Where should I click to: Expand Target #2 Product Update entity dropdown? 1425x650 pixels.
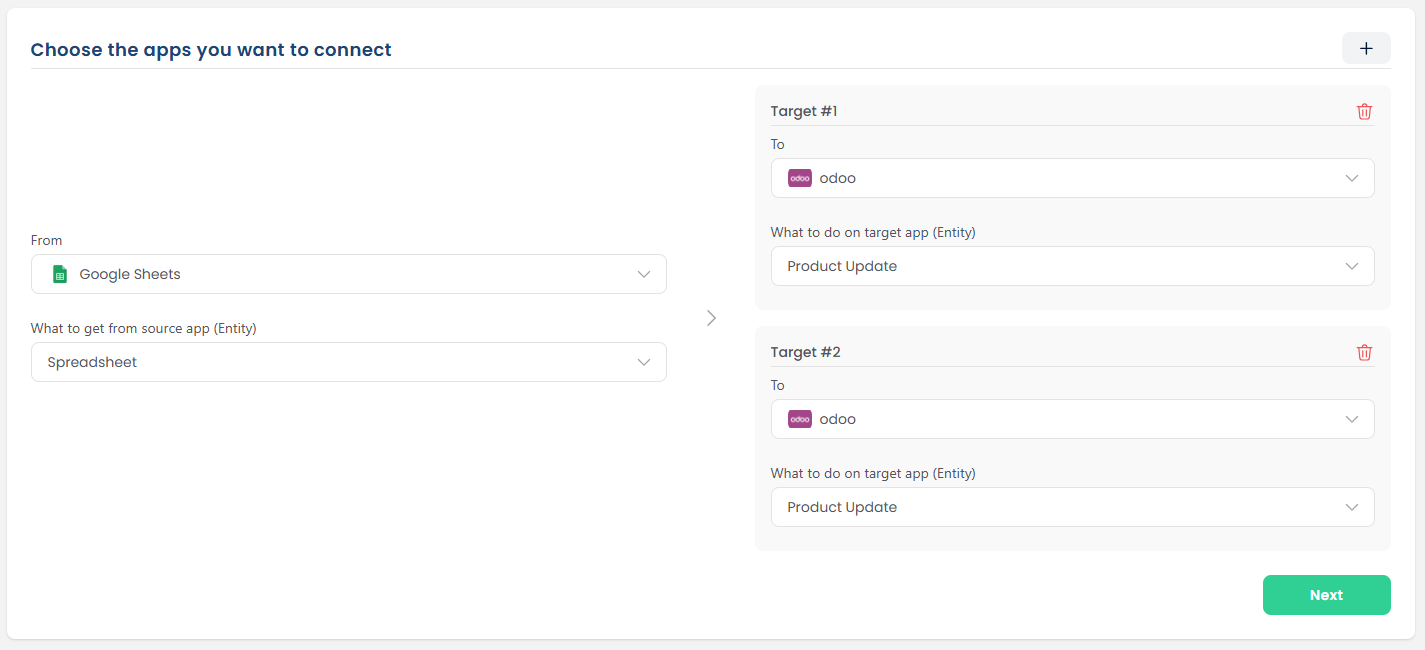(x=1072, y=507)
